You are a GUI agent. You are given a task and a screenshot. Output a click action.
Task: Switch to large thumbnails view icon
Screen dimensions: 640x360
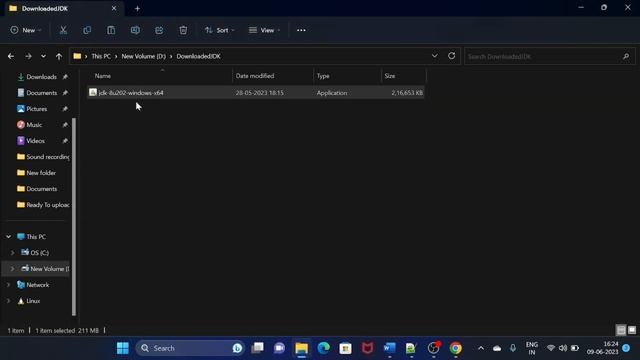click(x=632, y=330)
